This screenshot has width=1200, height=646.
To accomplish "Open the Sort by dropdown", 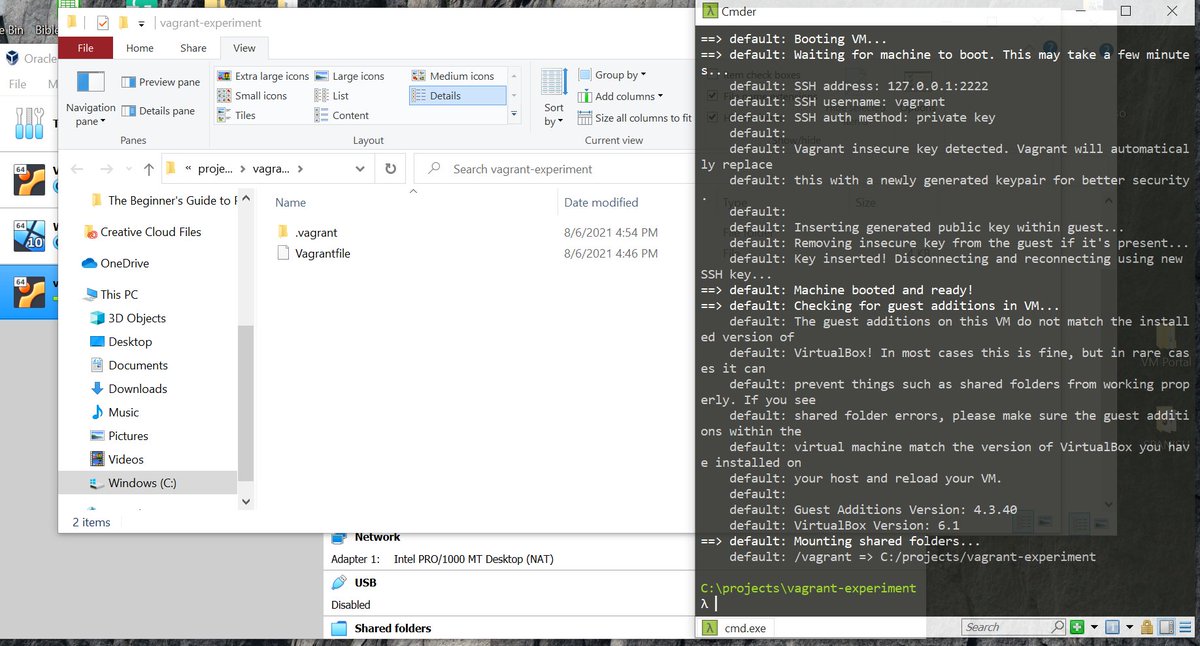I will 554,100.
